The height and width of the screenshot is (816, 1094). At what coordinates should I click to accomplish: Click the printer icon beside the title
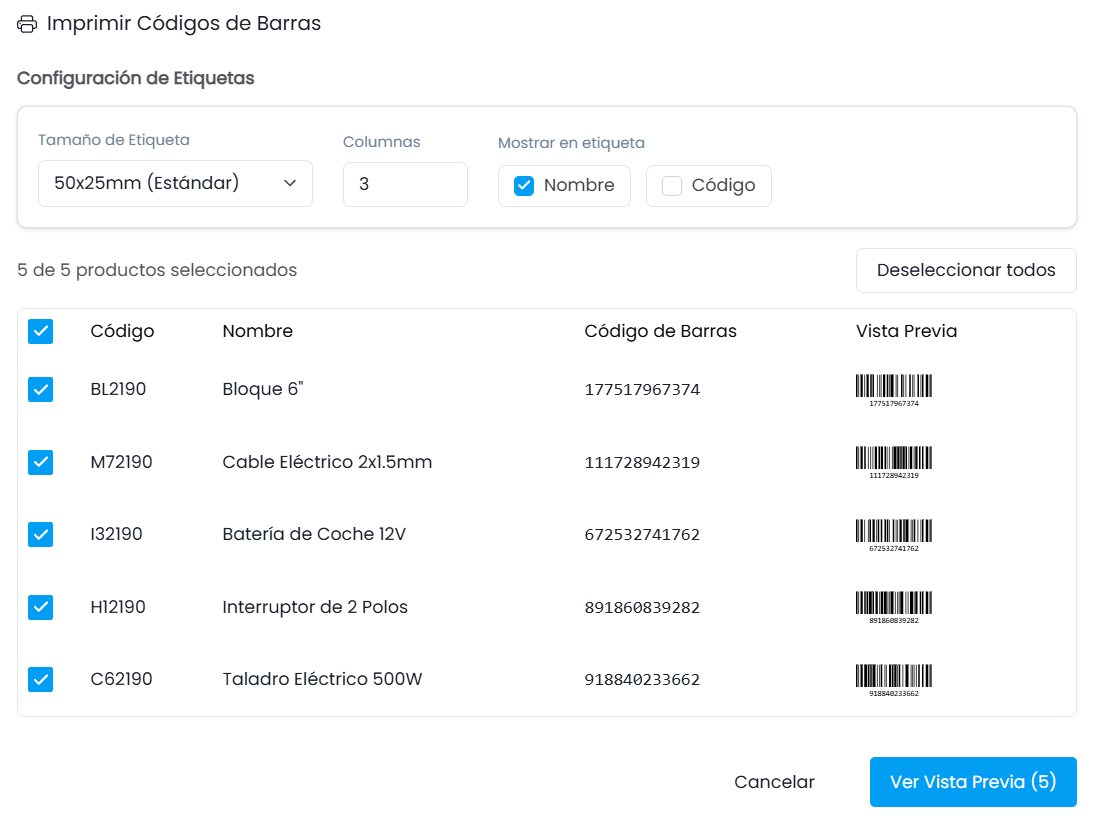27,24
